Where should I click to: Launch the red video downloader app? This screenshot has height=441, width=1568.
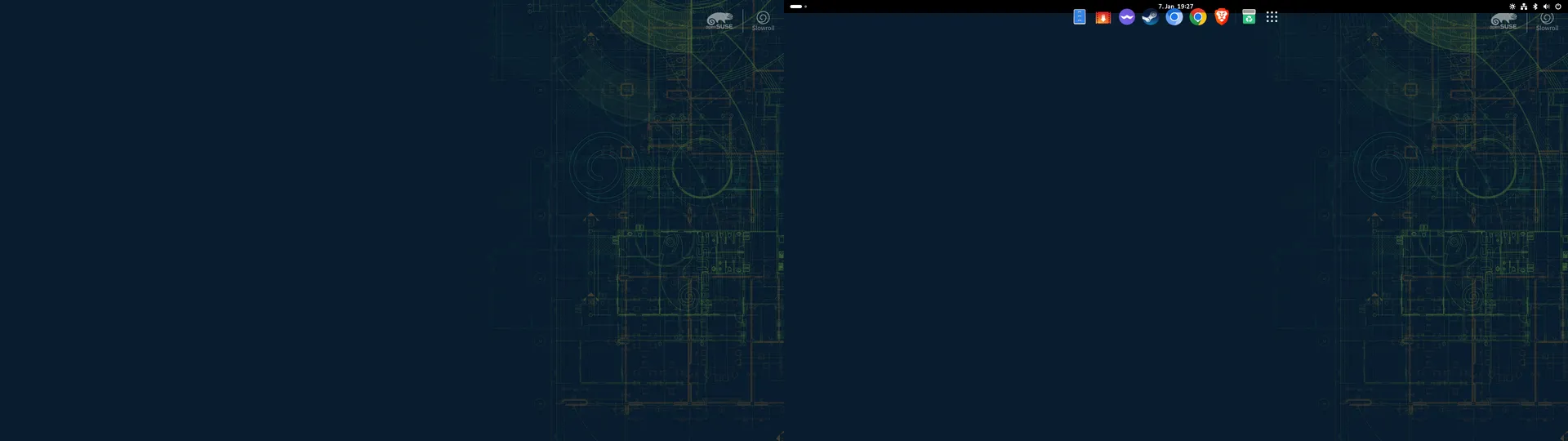click(1102, 17)
